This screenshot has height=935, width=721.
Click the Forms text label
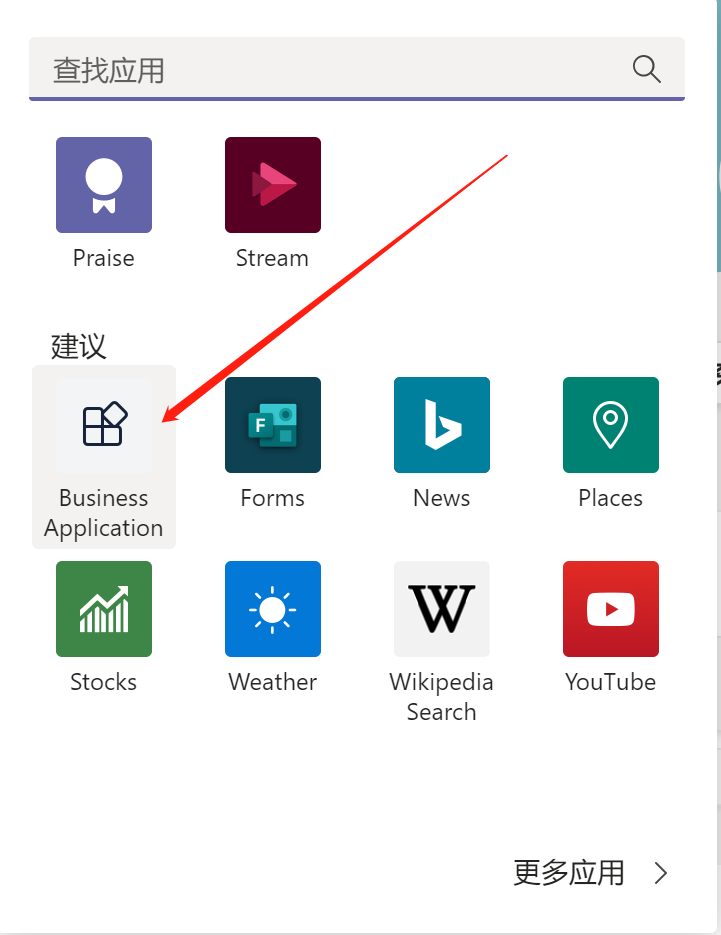pyautogui.click(x=273, y=499)
